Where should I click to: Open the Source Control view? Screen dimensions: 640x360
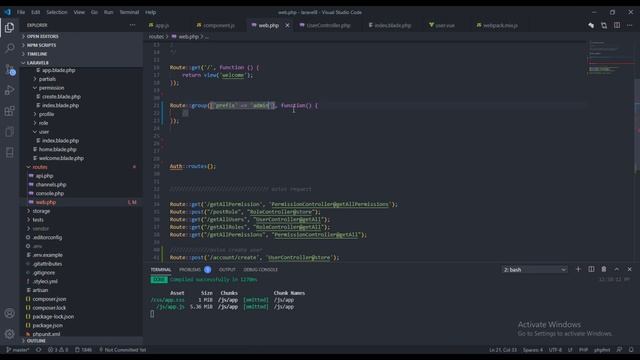coord(9,69)
